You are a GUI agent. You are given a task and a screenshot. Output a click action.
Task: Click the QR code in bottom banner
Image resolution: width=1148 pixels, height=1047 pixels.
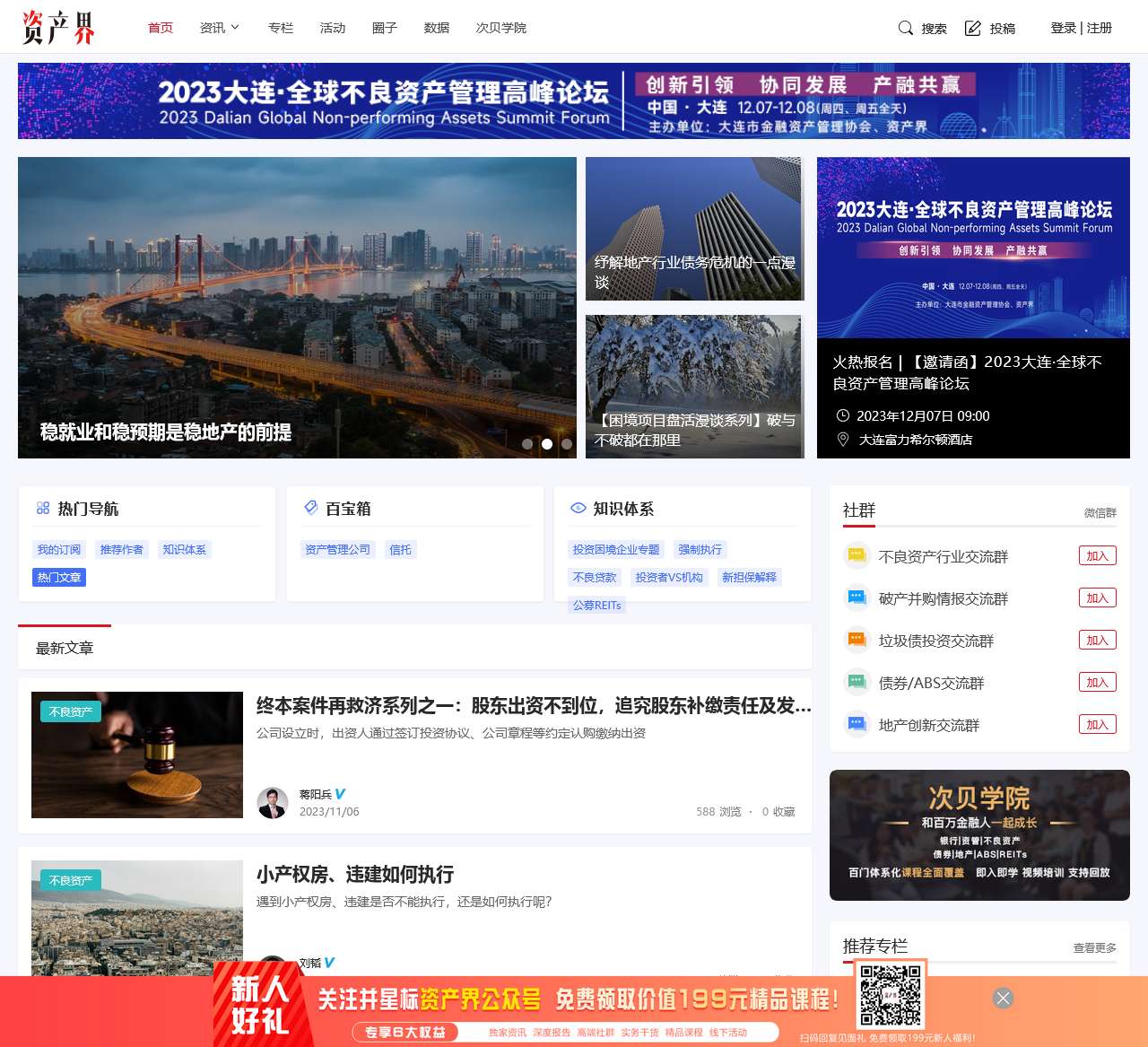tap(891, 995)
